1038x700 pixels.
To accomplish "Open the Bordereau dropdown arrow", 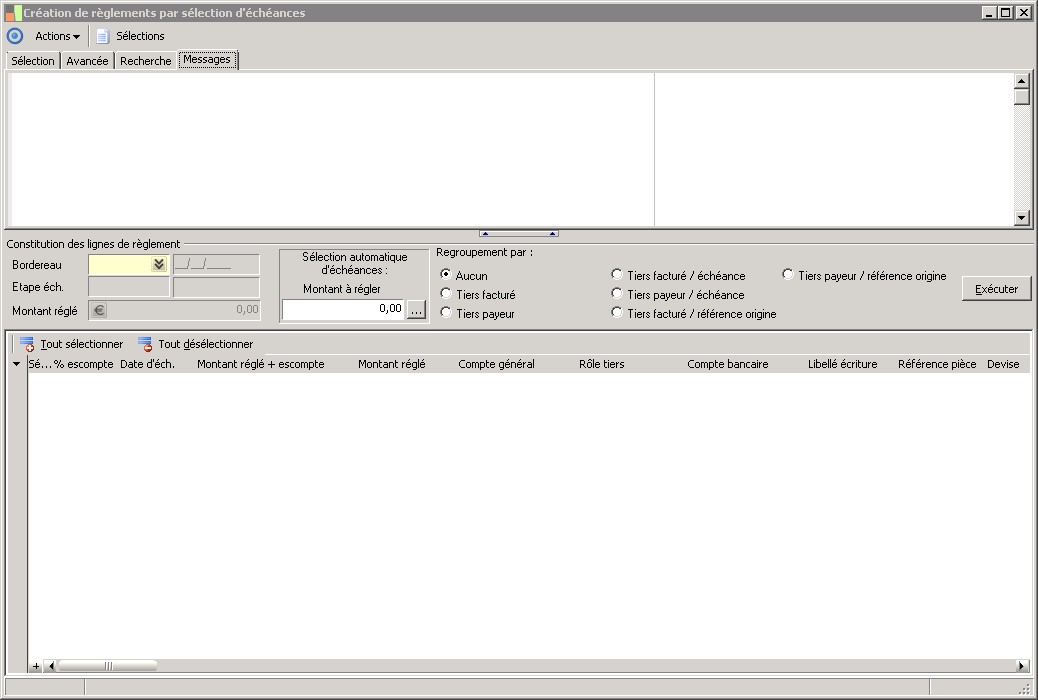I will 159,264.
